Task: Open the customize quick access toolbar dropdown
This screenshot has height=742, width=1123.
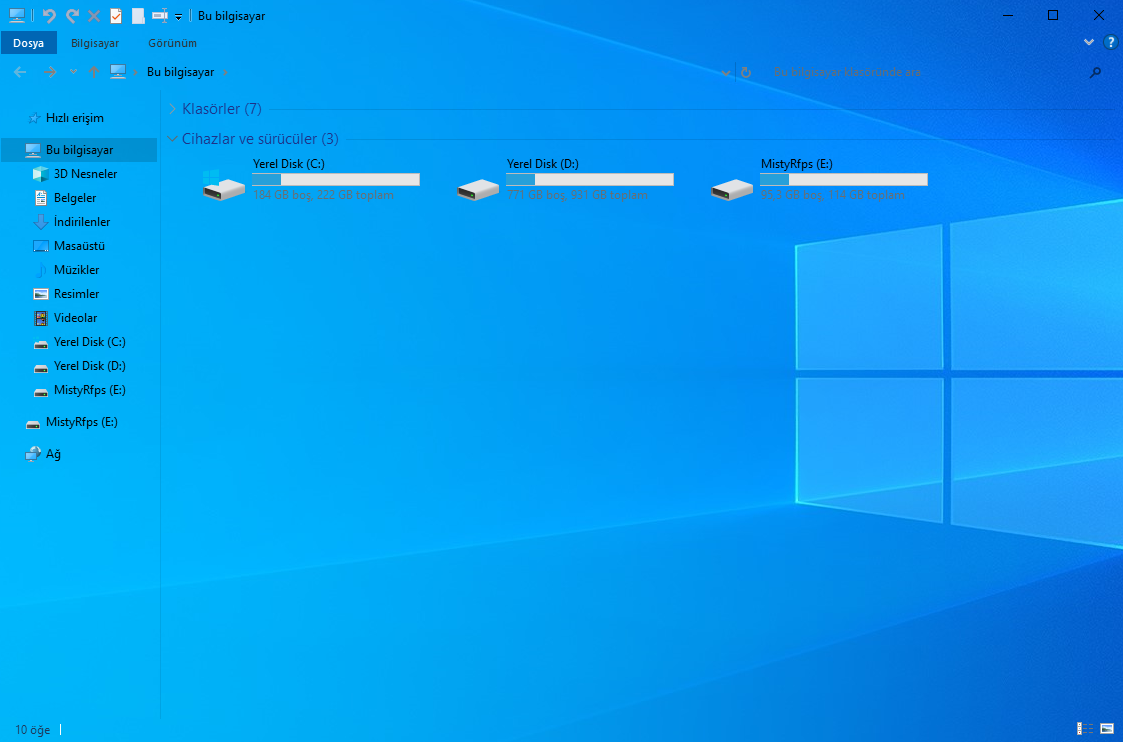Action: click(x=178, y=16)
